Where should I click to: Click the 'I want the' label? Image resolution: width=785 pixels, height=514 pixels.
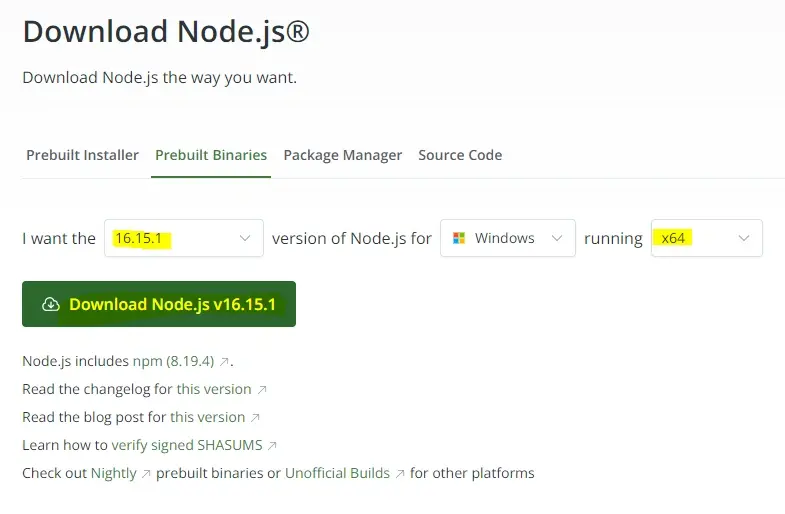(59, 238)
